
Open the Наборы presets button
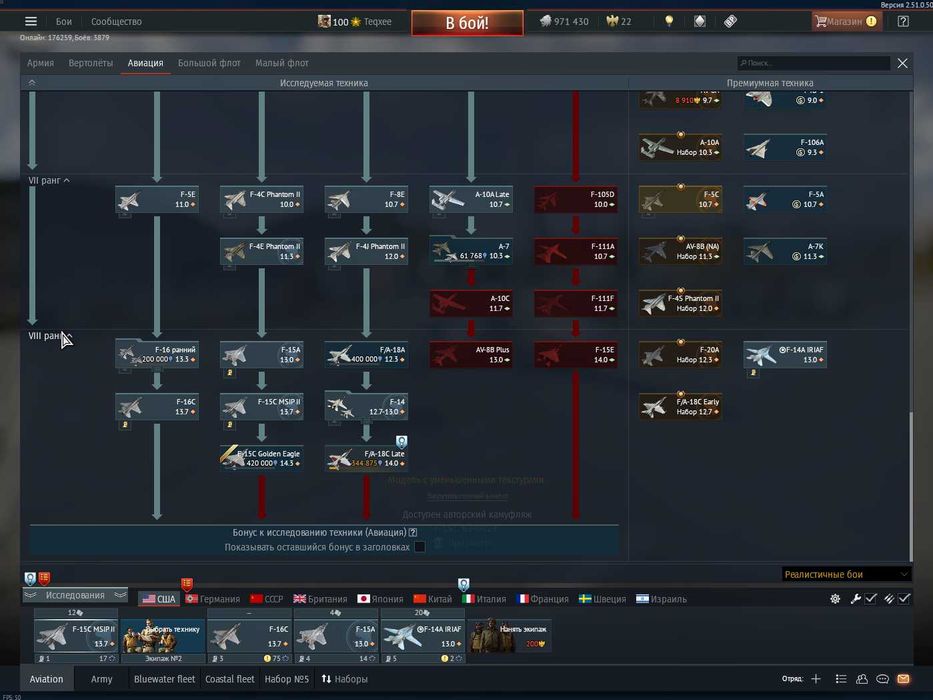pyautogui.click(x=345, y=679)
